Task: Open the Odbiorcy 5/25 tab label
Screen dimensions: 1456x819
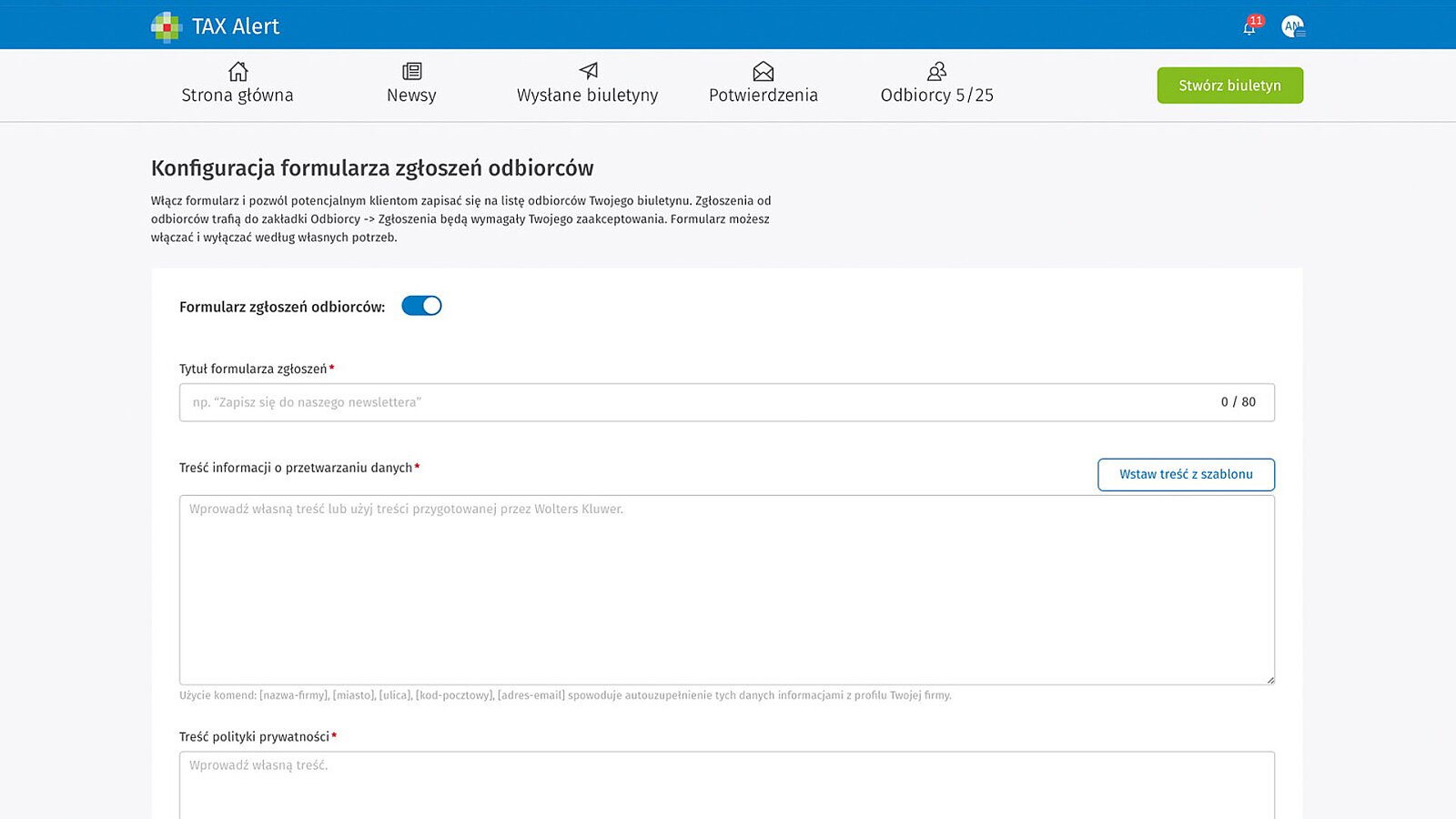Action: pyautogui.click(x=936, y=96)
